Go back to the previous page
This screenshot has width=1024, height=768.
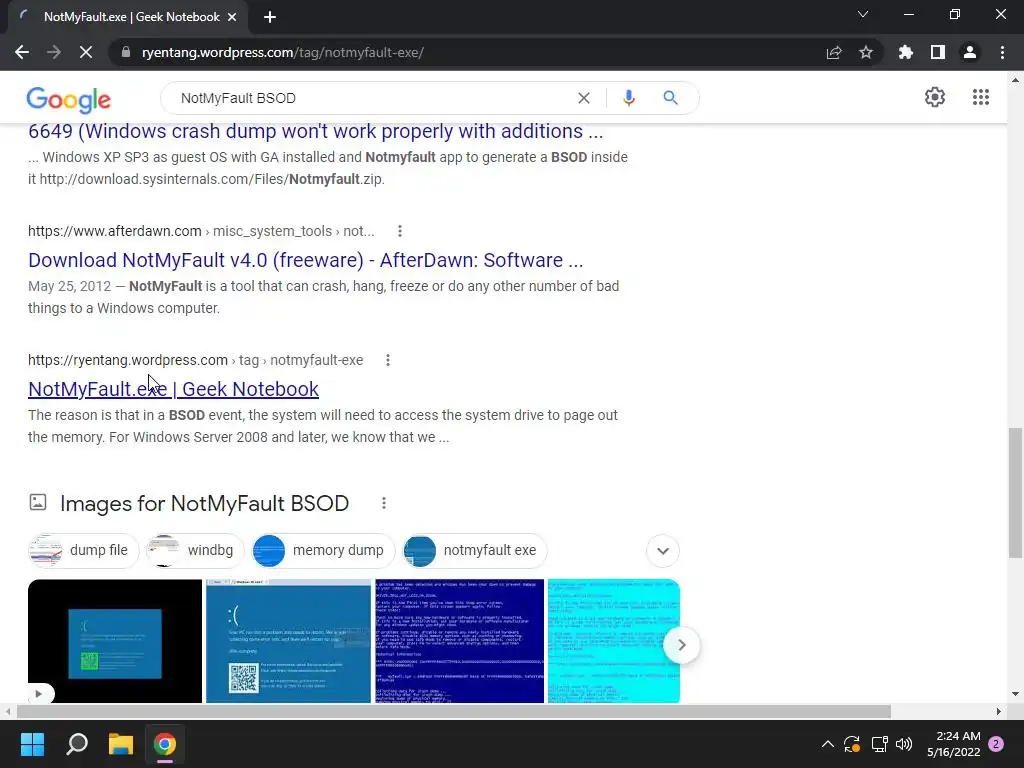point(22,52)
